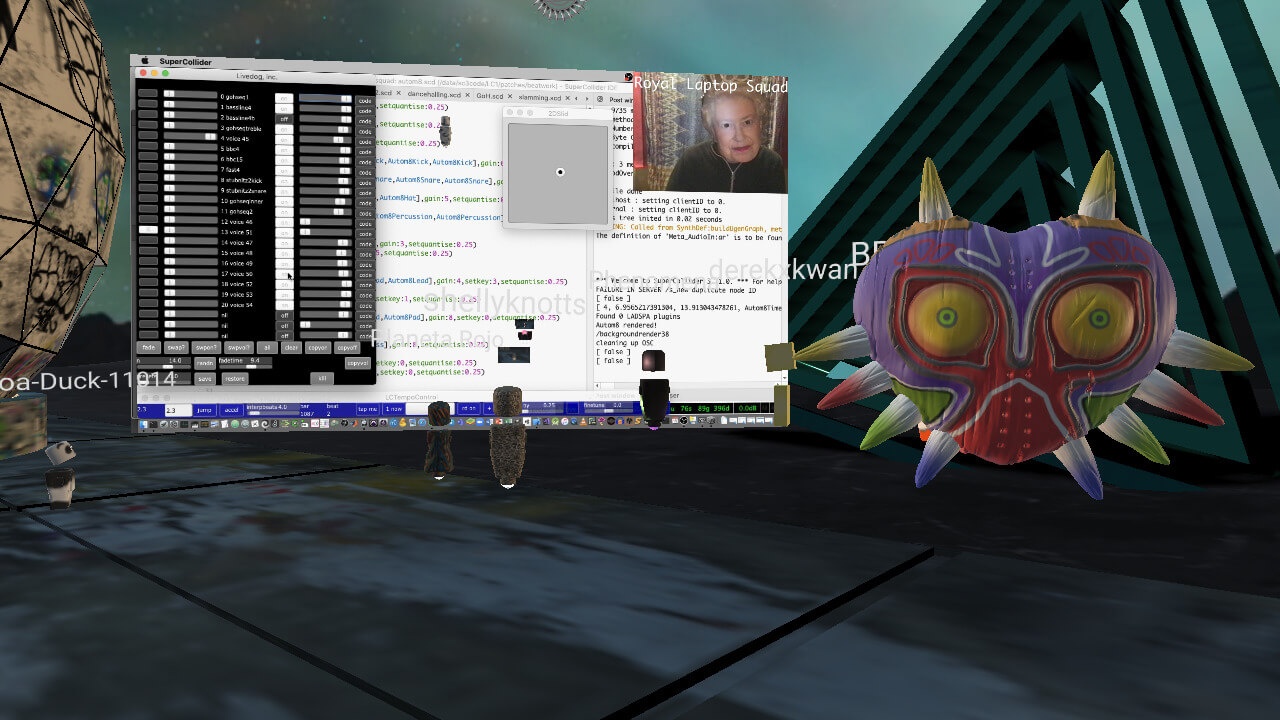Viewport: 1280px width, 720px height.
Task: Toggle the on button for 12 voice 46
Action: [284, 222]
